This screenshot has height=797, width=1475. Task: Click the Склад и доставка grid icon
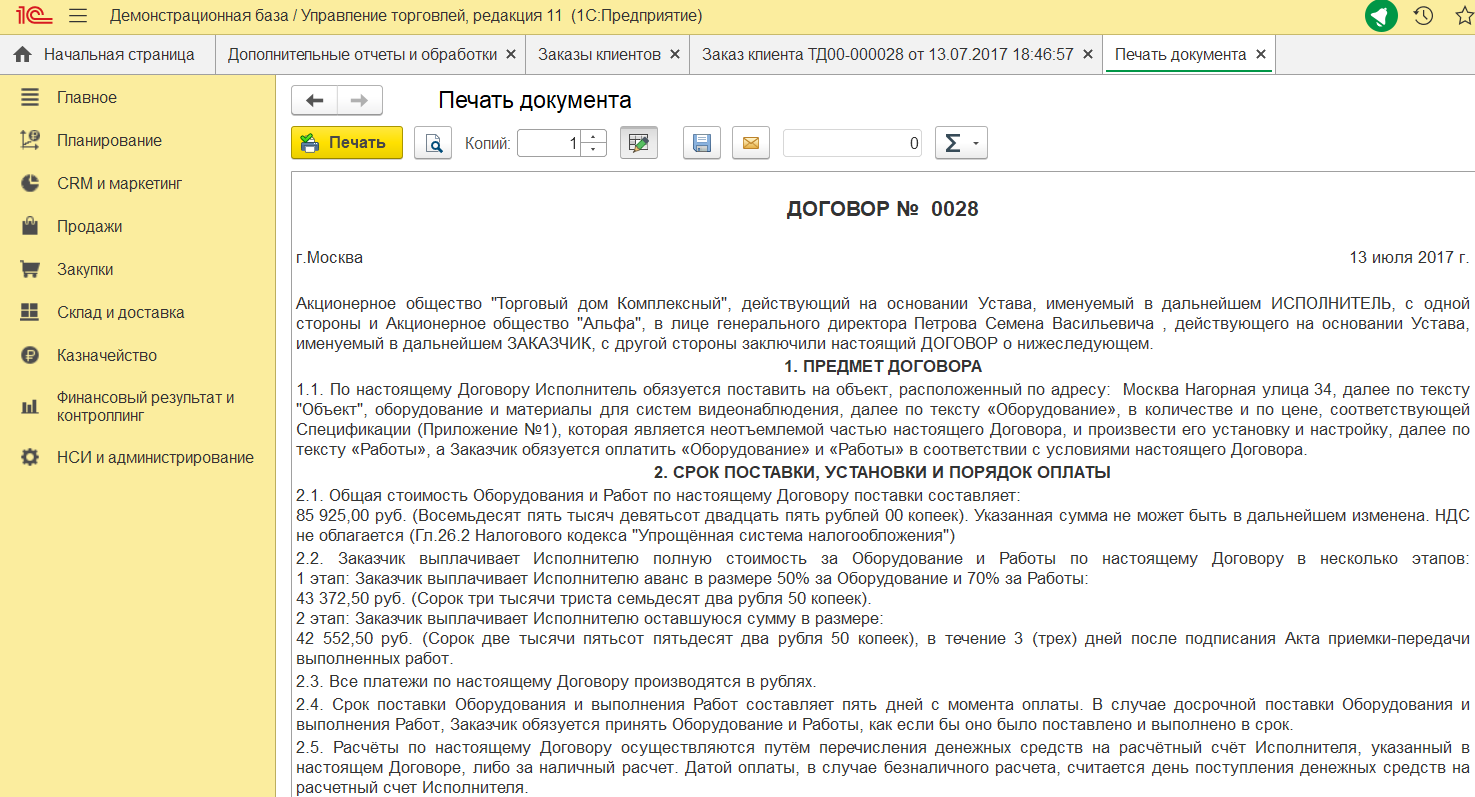[30, 313]
